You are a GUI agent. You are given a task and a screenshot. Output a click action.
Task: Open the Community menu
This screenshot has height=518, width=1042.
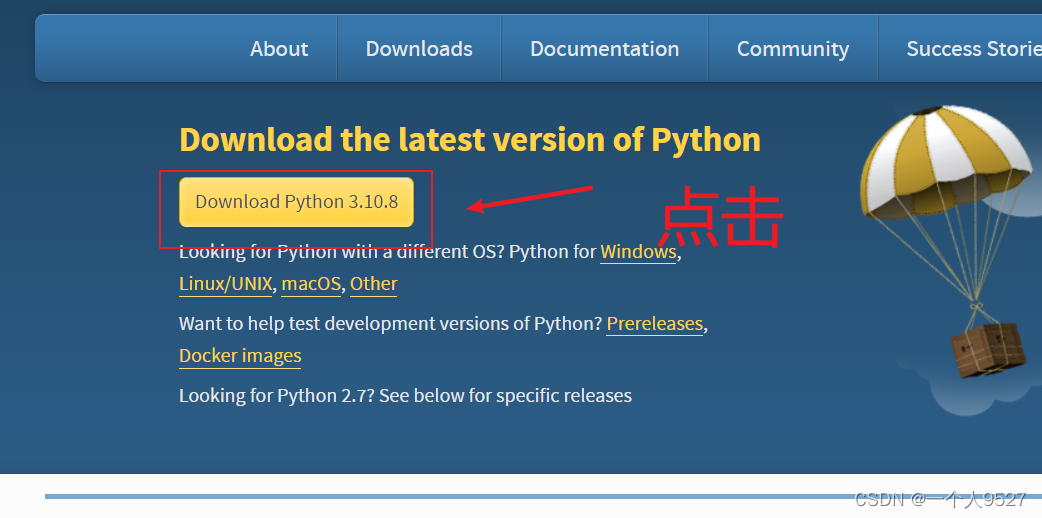click(793, 49)
